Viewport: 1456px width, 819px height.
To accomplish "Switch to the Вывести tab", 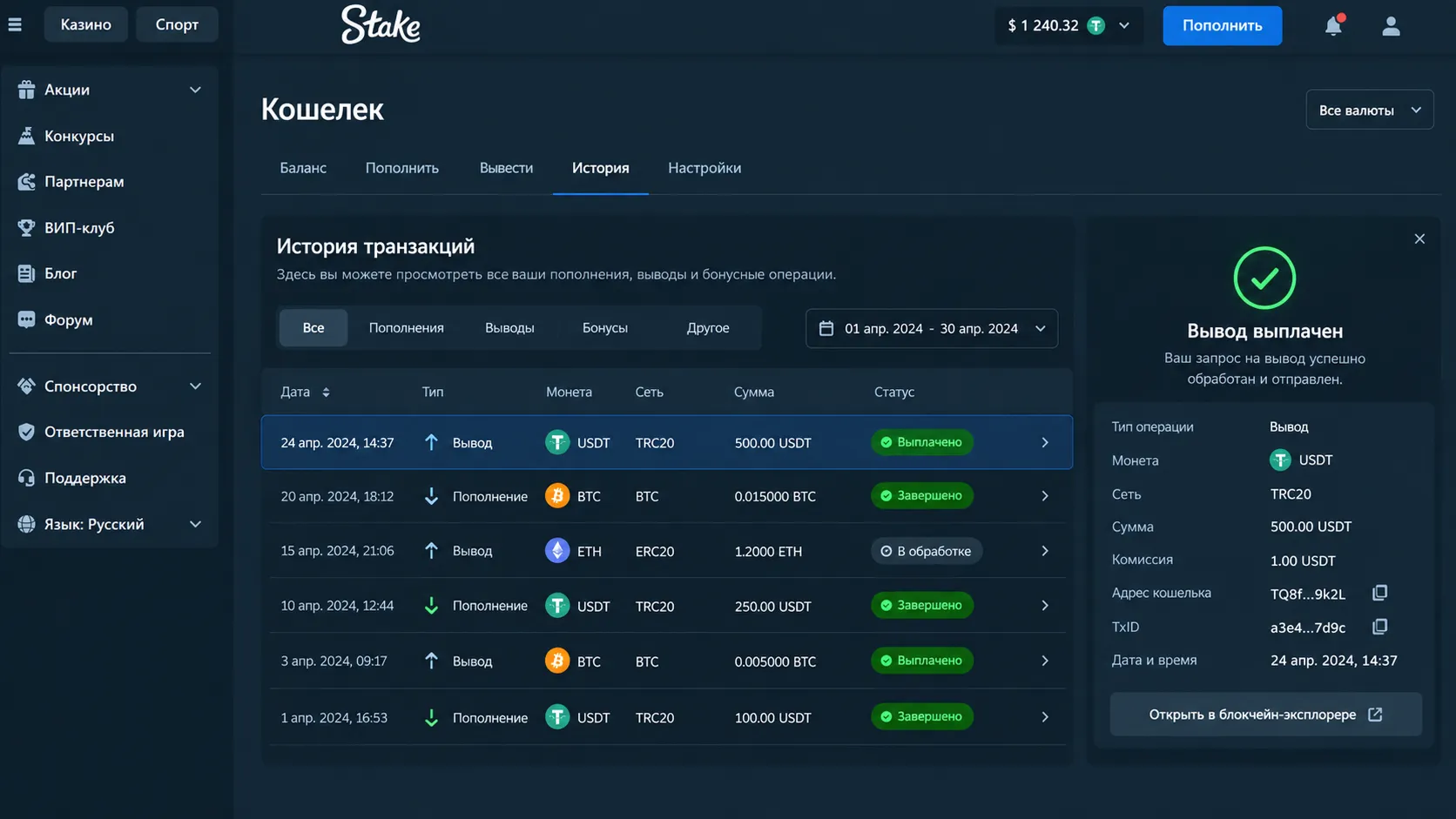I will click(506, 168).
